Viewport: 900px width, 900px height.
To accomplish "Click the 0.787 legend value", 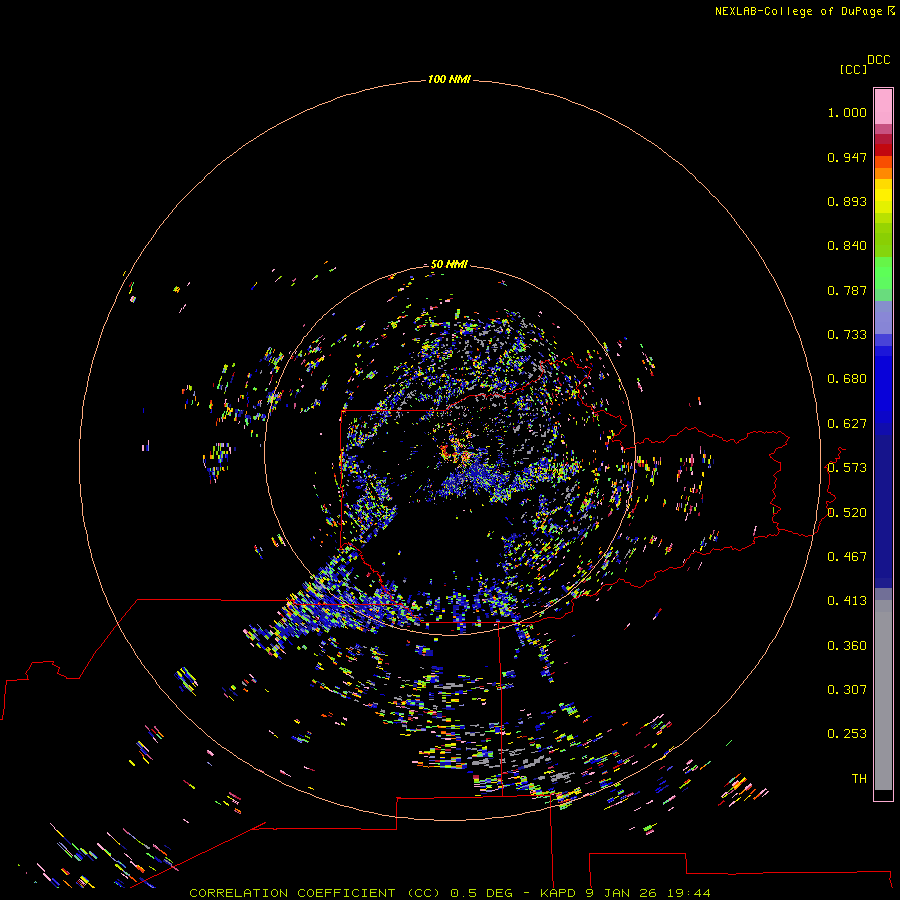I will point(847,290).
